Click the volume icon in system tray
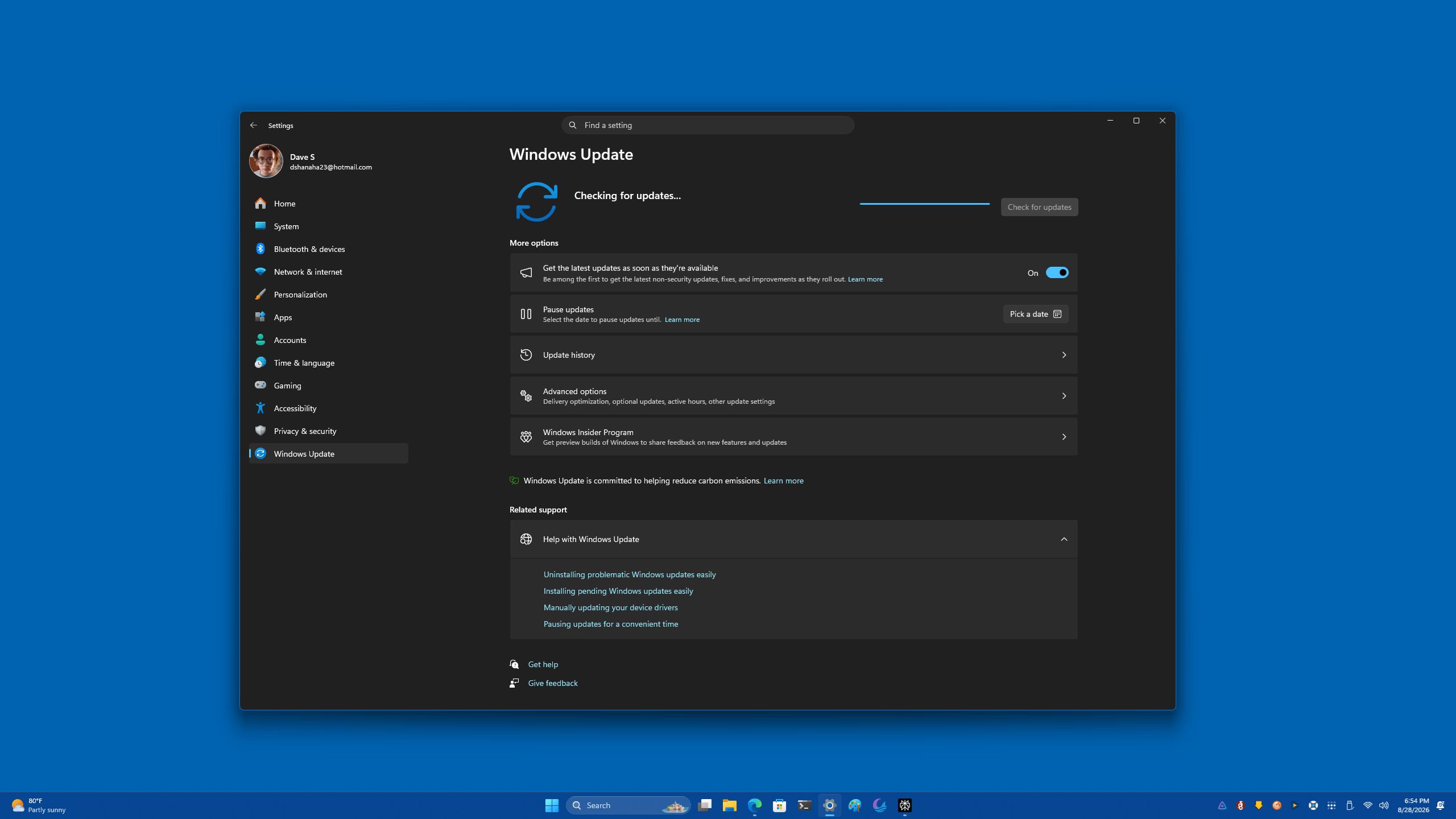The image size is (1456, 819). 1384,805
